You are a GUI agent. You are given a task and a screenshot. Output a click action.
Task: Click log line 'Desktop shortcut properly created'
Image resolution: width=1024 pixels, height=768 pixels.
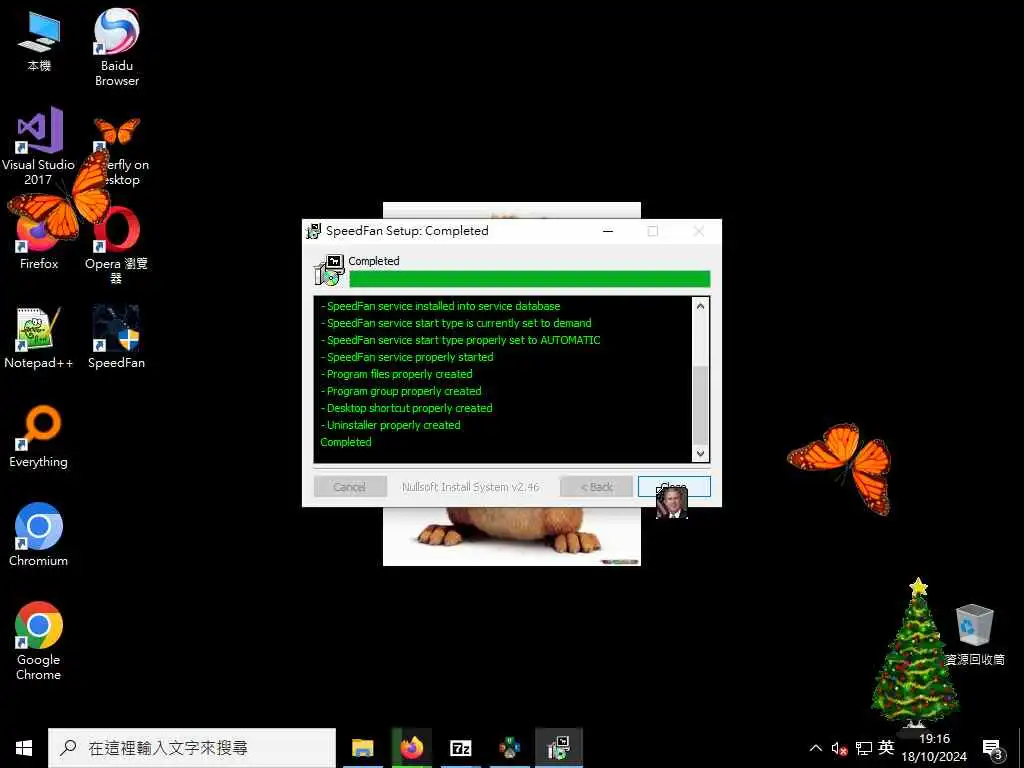coord(409,408)
